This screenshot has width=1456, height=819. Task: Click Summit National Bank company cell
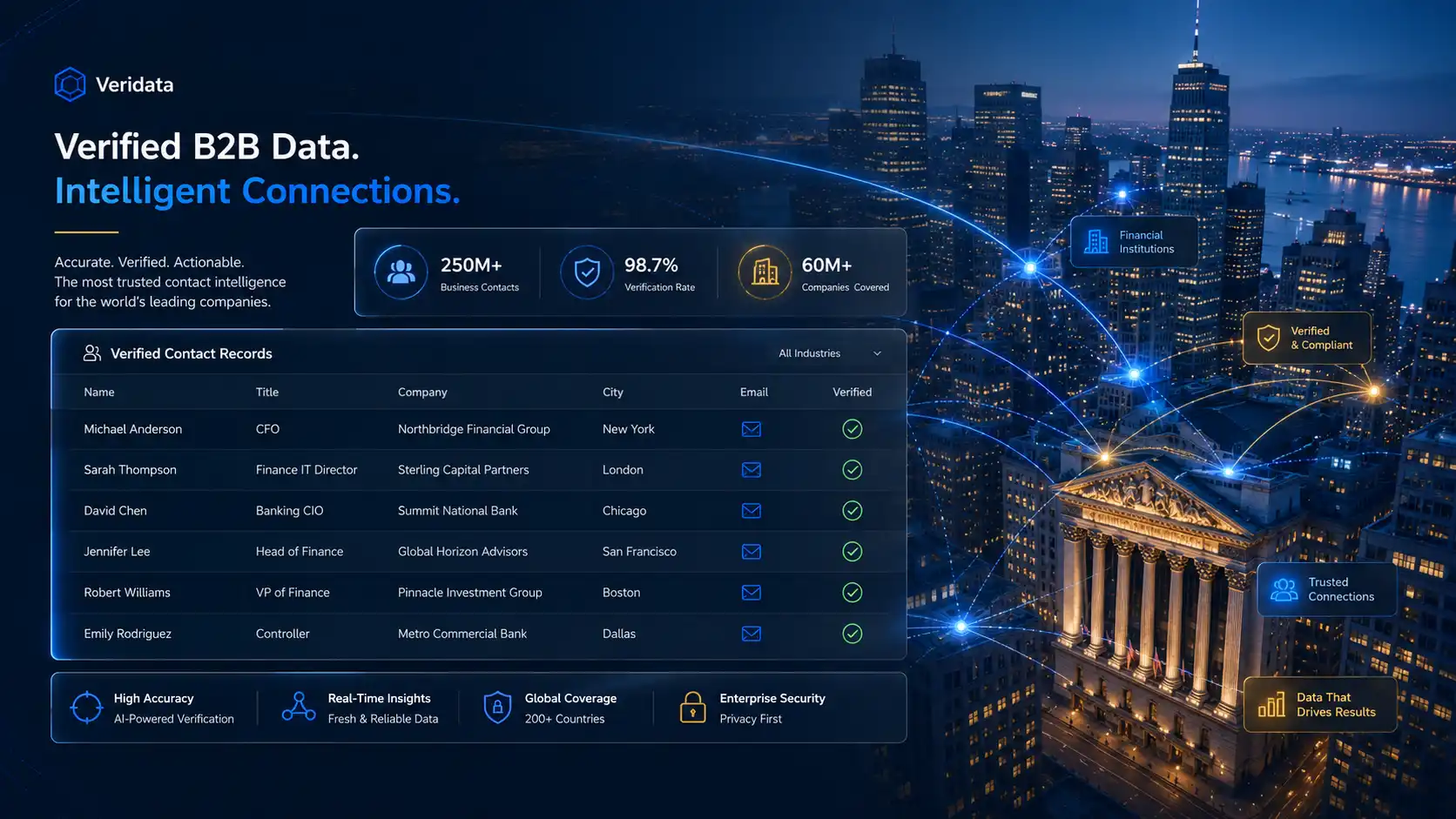458,511
